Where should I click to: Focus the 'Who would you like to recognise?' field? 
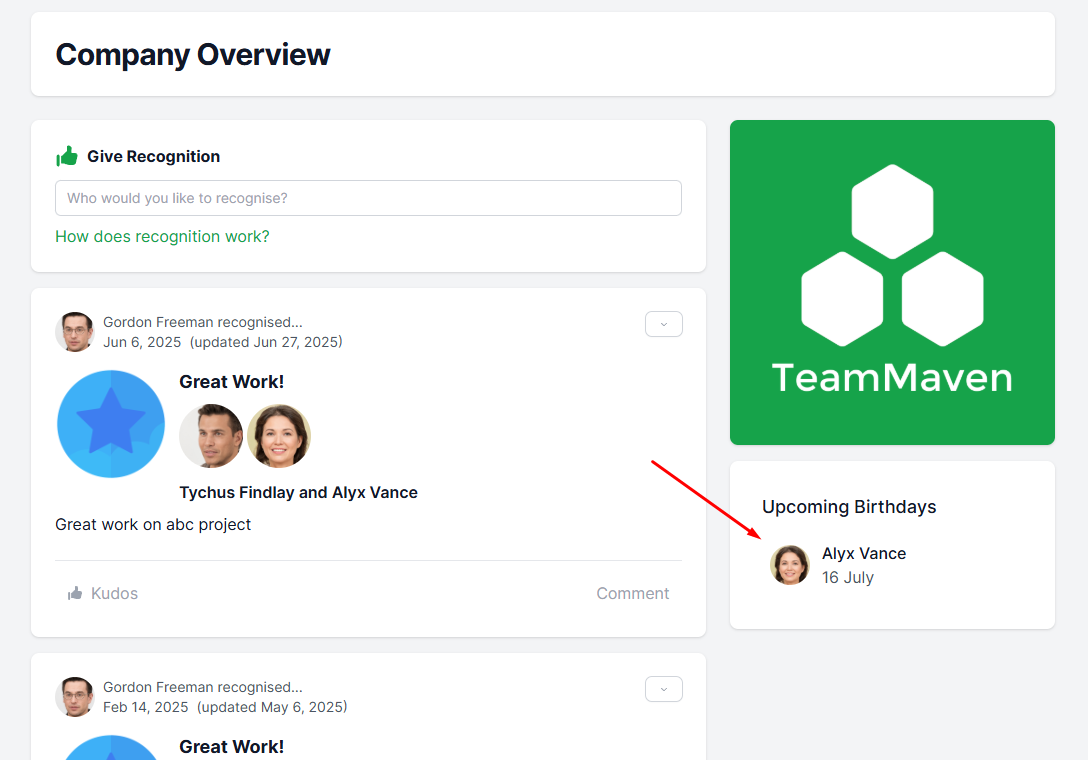click(x=368, y=198)
